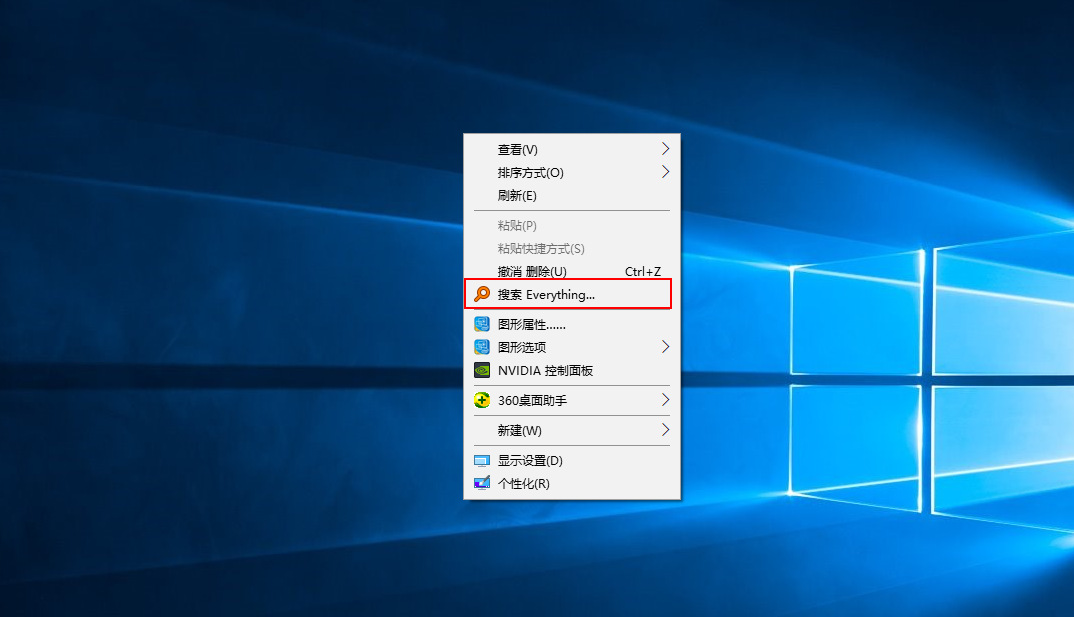The height and width of the screenshot is (617, 1074).
Task: Expand the 新建(W) submenu arrow
Action: tap(665, 430)
